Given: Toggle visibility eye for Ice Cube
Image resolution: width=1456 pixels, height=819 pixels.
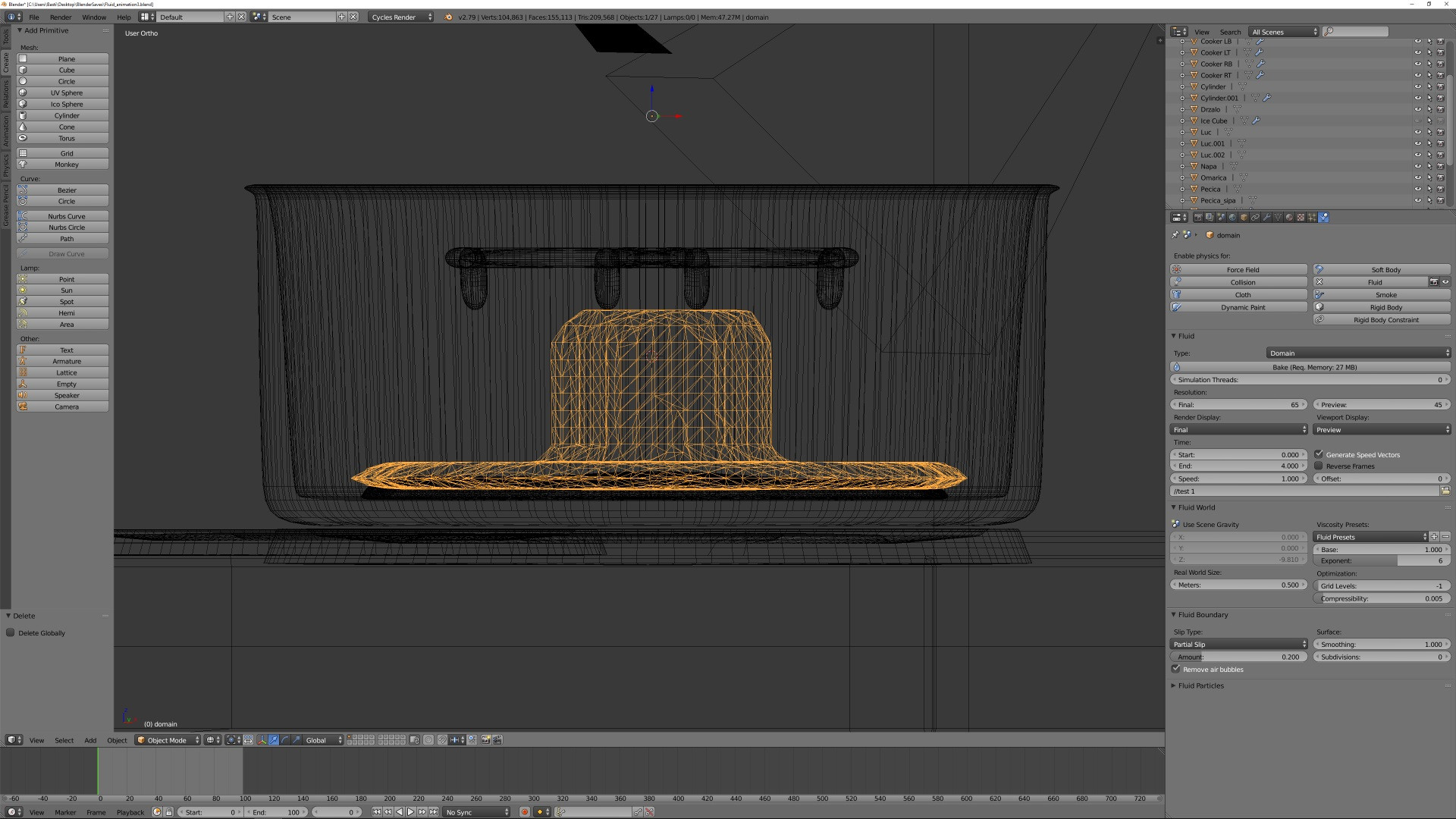Looking at the screenshot, I should pyautogui.click(x=1417, y=121).
